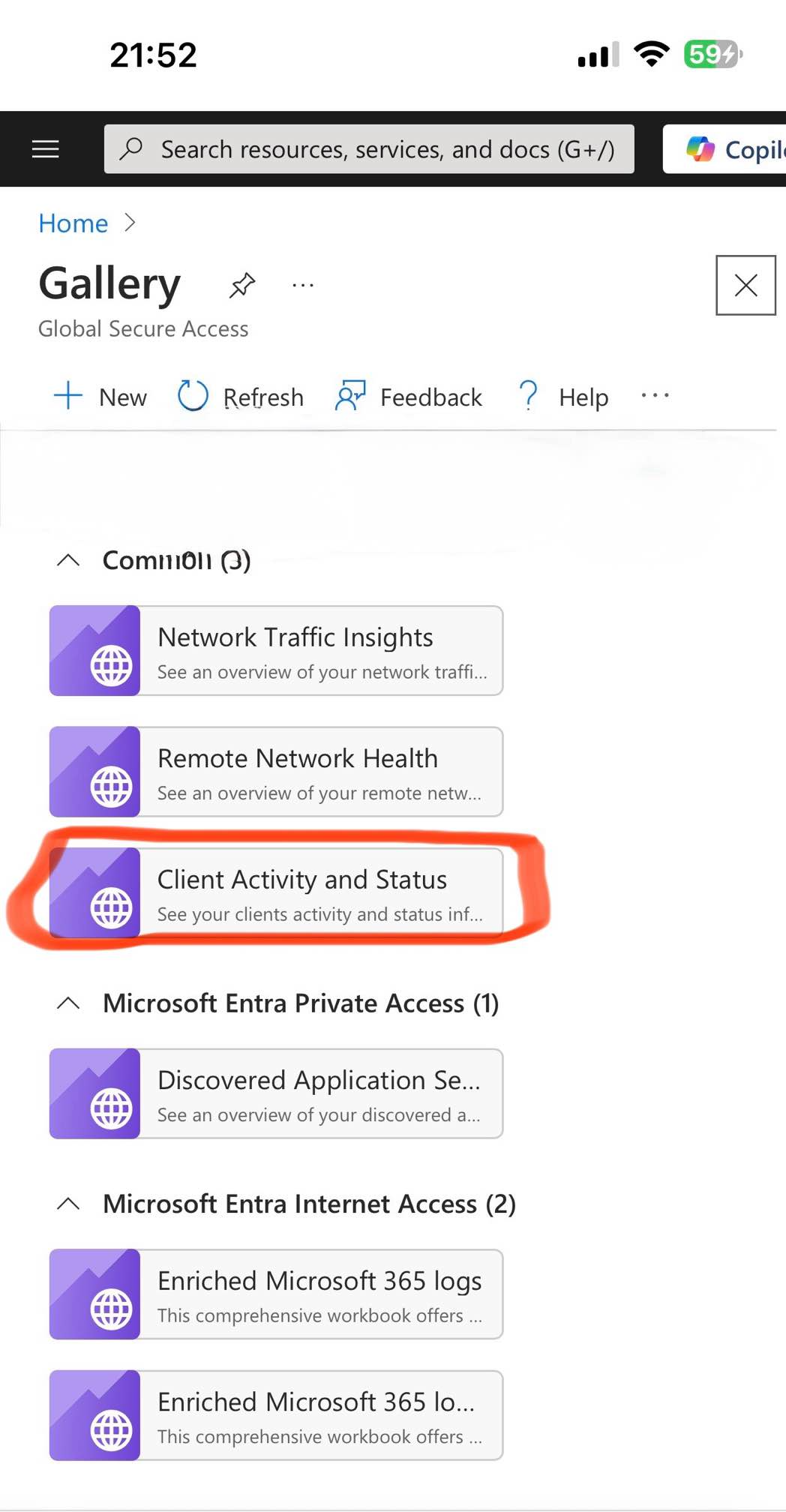Click the Common (3) section title text
The image size is (786, 1512).
[176, 560]
